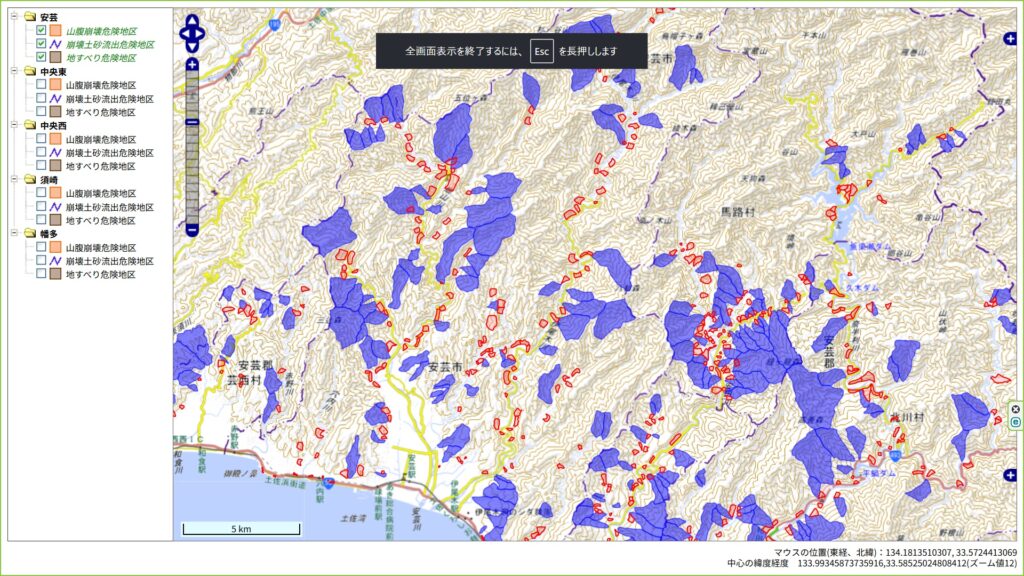Viewport: 1024px width, 576px height.
Task: Click the ✕ icon on the right edge panel
Action: point(1016,410)
